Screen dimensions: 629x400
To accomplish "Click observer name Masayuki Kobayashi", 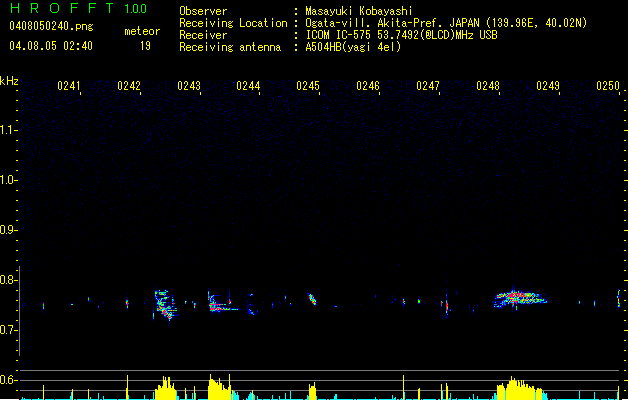I will click(359, 11).
